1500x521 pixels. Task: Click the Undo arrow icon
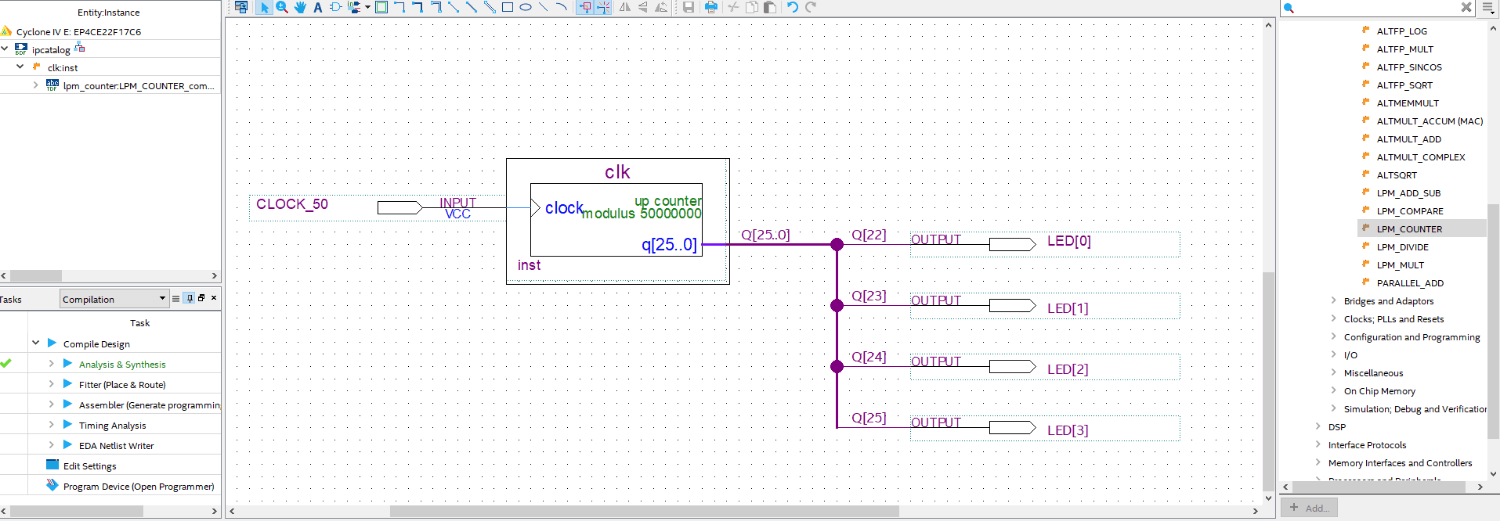pyautogui.click(x=792, y=7)
